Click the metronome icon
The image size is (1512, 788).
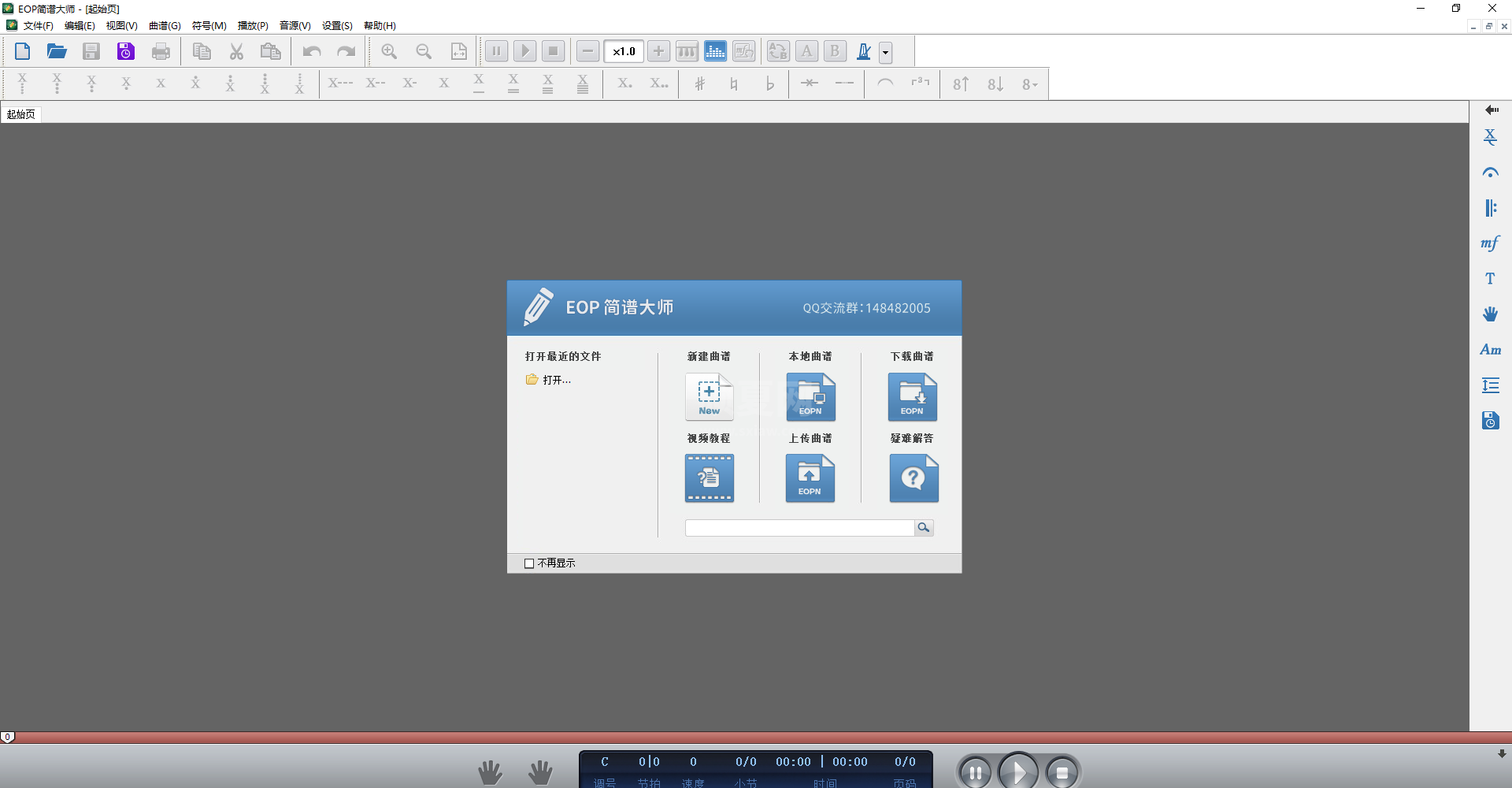[864, 52]
